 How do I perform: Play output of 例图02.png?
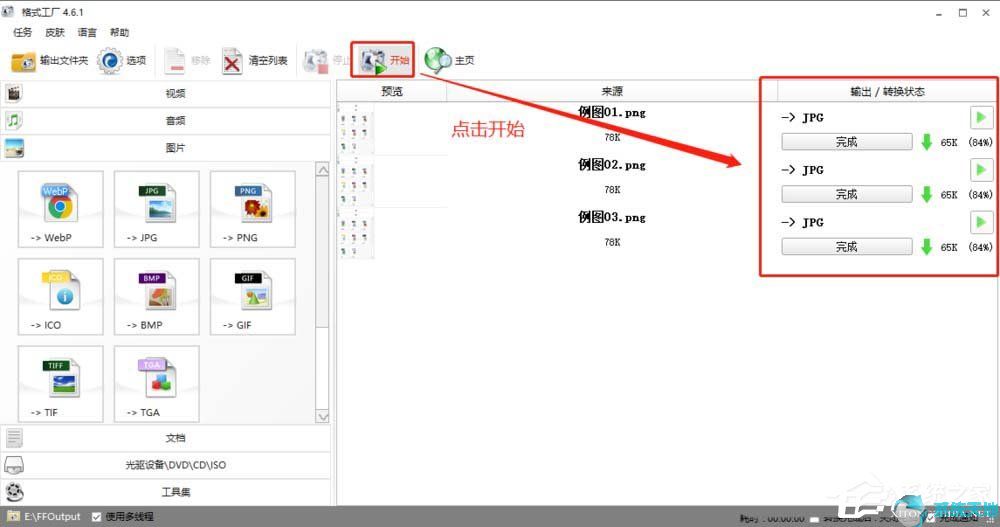tap(981, 170)
